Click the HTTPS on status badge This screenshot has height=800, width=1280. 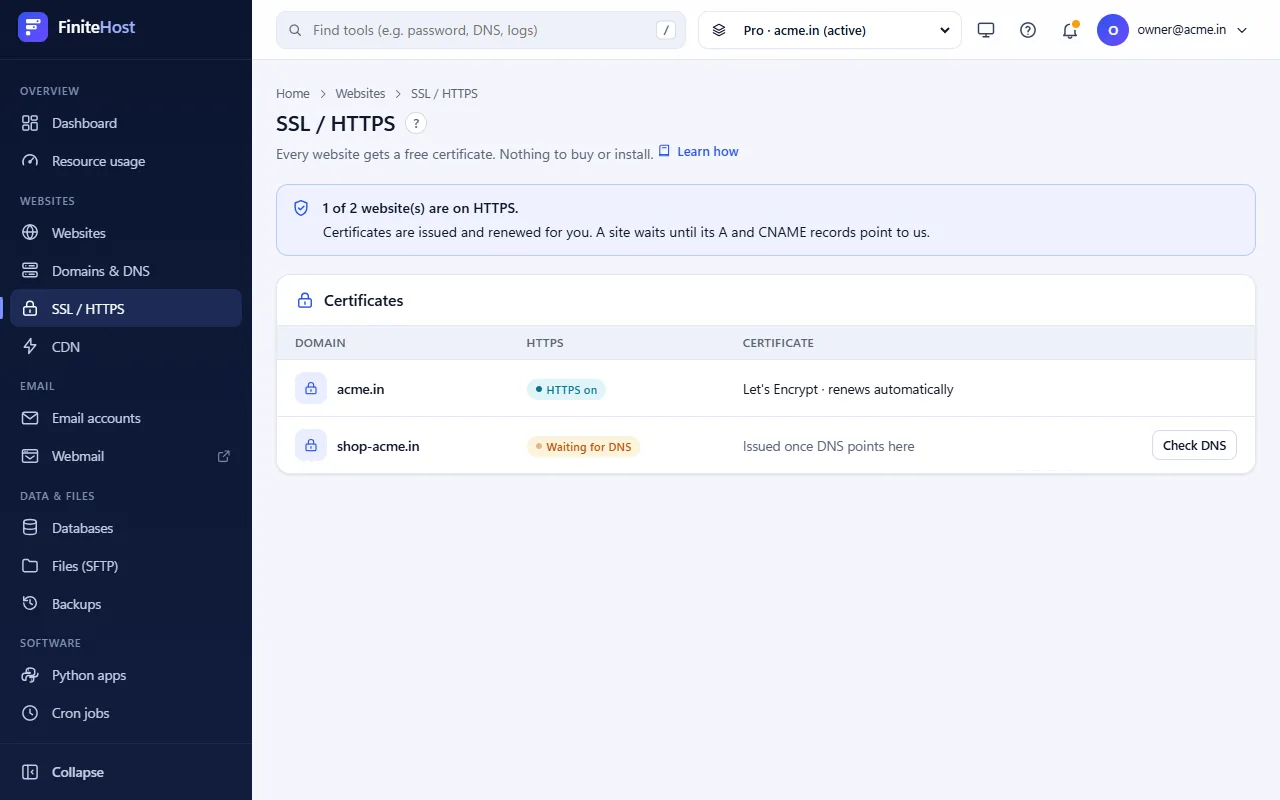pos(566,389)
